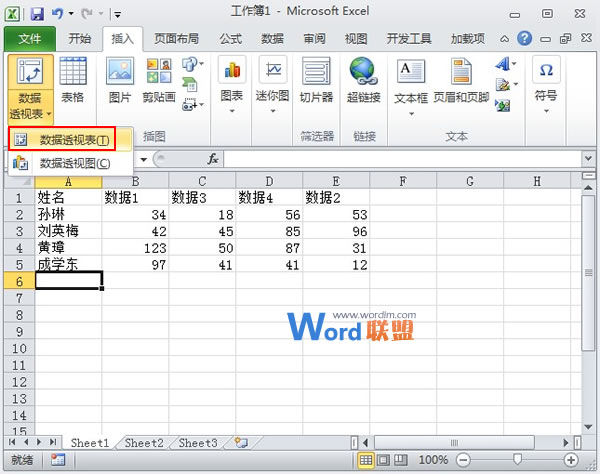Insert Picture (图片) icon

point(120,71)
